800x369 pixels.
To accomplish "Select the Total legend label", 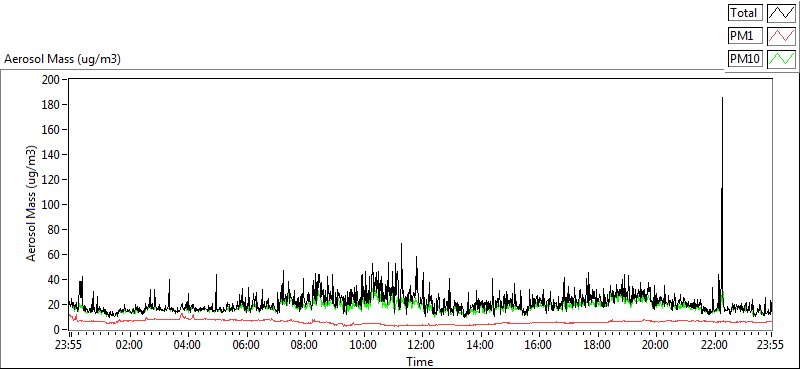I will click(745, 13).
